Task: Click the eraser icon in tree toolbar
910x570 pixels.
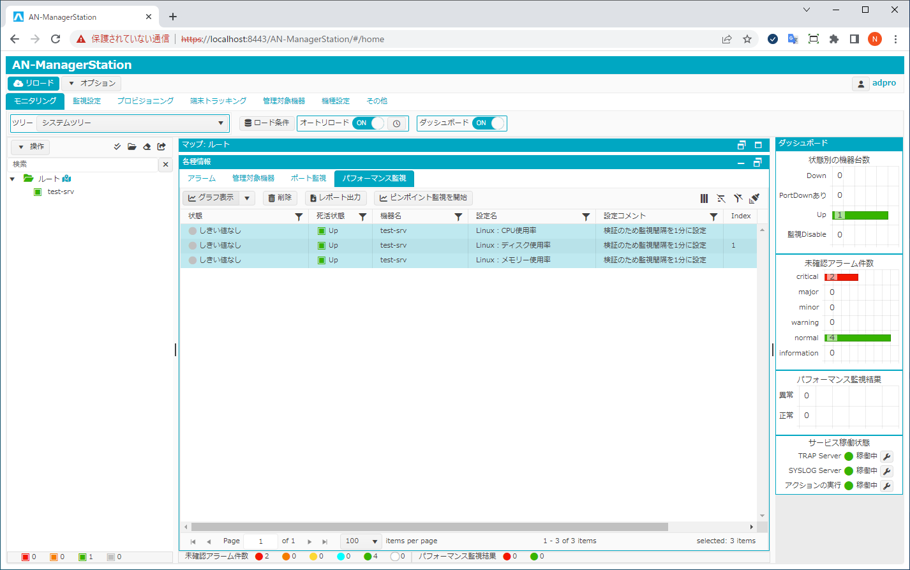Action: (147, 147)
